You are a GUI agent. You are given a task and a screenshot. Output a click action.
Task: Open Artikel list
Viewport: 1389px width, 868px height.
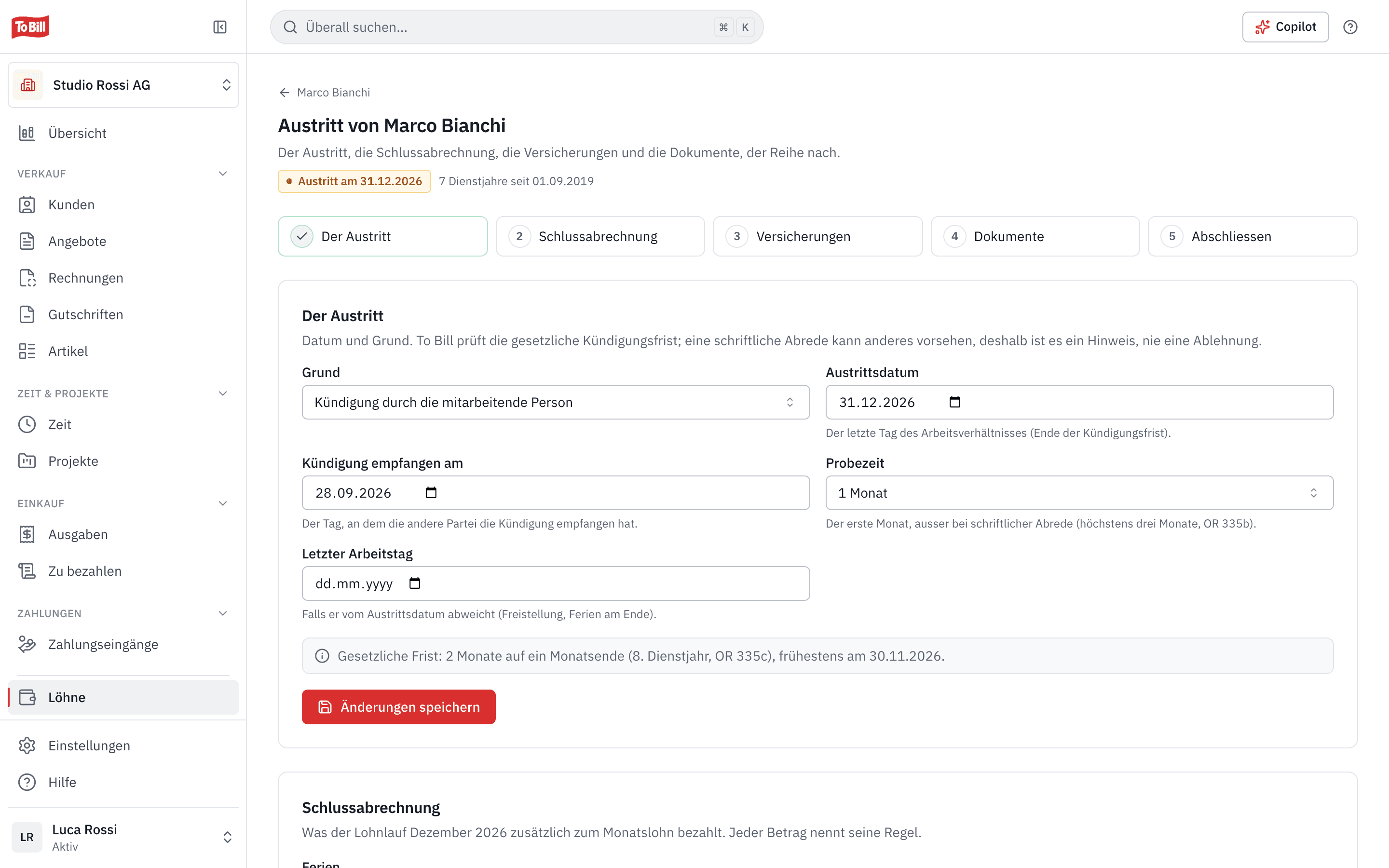click(x=123, y=351)
